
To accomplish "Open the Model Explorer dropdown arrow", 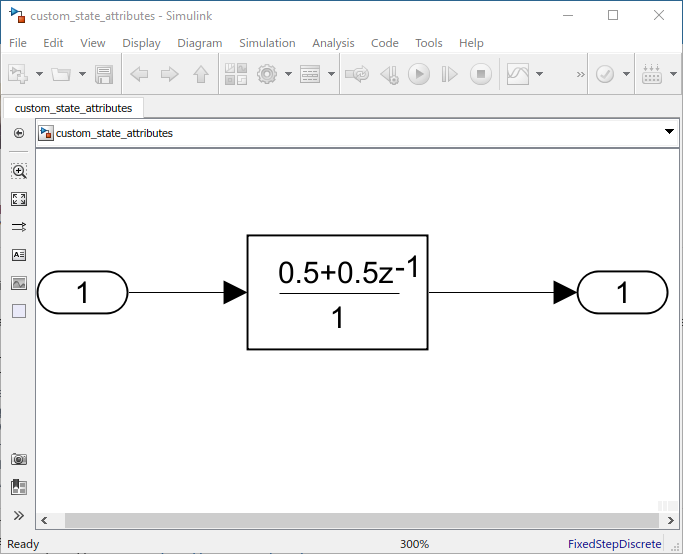I will coord(331,74).
